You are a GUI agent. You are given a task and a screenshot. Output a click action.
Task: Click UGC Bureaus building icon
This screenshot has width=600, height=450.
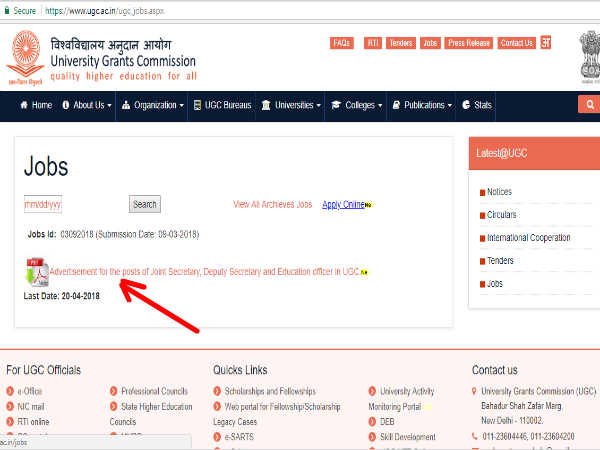(x=197, y=105)
